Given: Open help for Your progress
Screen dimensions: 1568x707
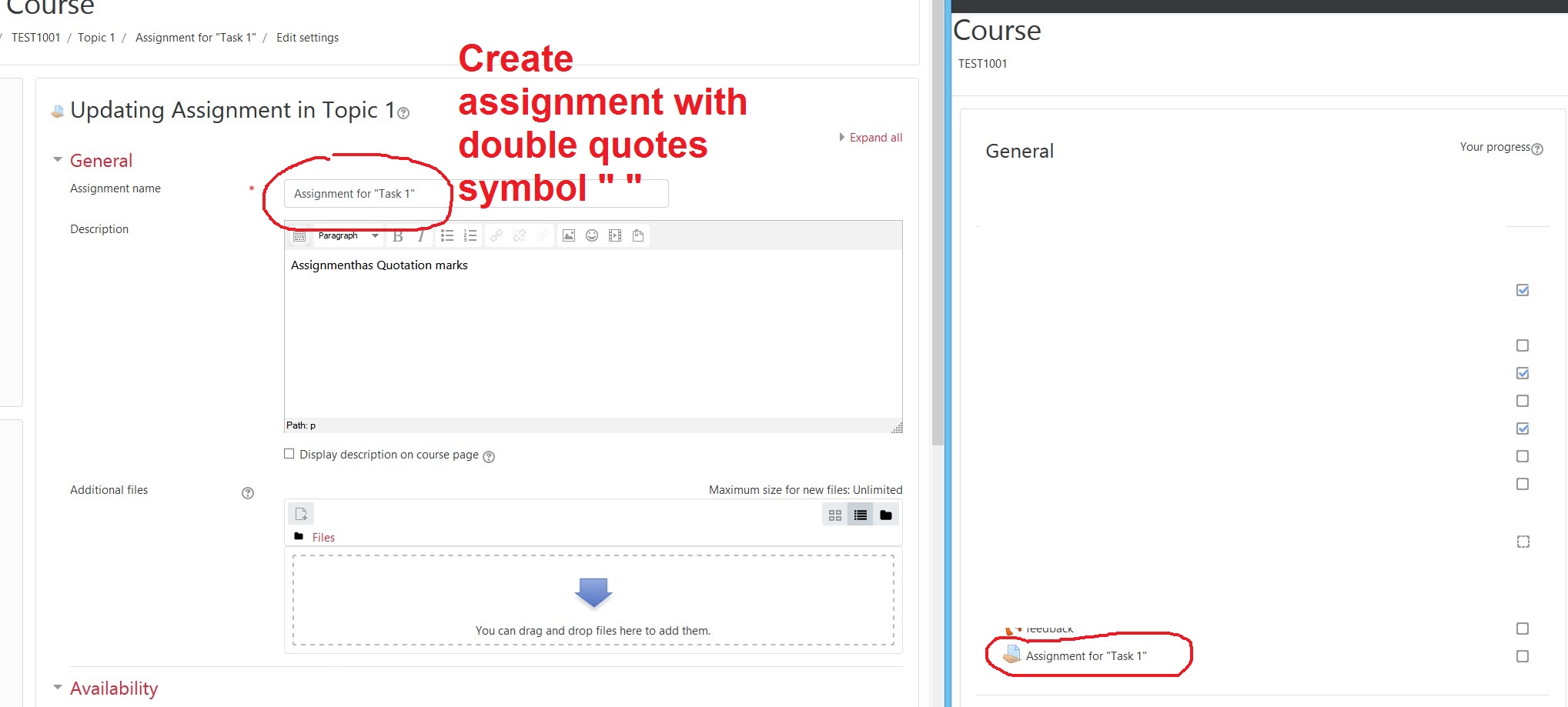Looking at the screenshot, I should click(x=1537, y=149).
